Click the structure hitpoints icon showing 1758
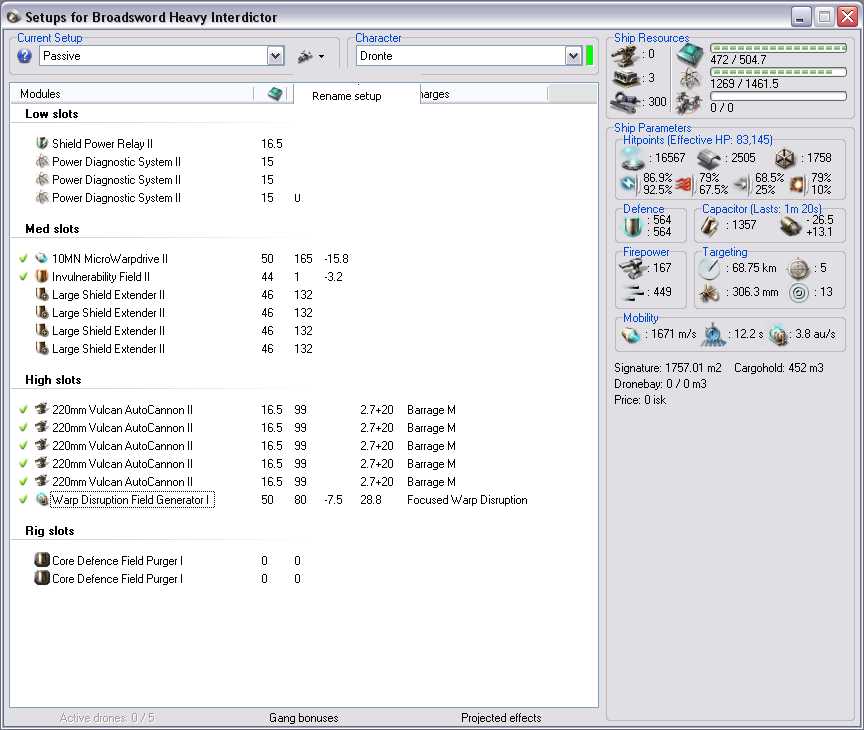 [785, 159]
